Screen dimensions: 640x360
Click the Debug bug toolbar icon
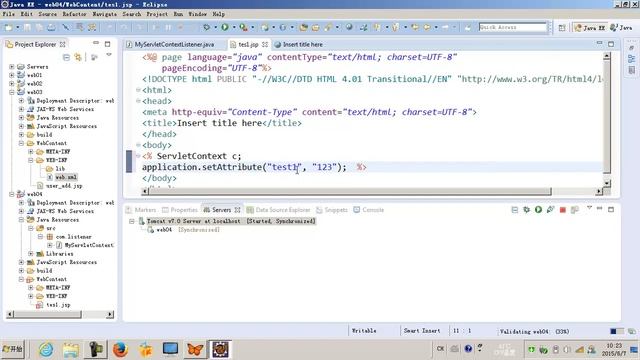[x=207, y=27]
